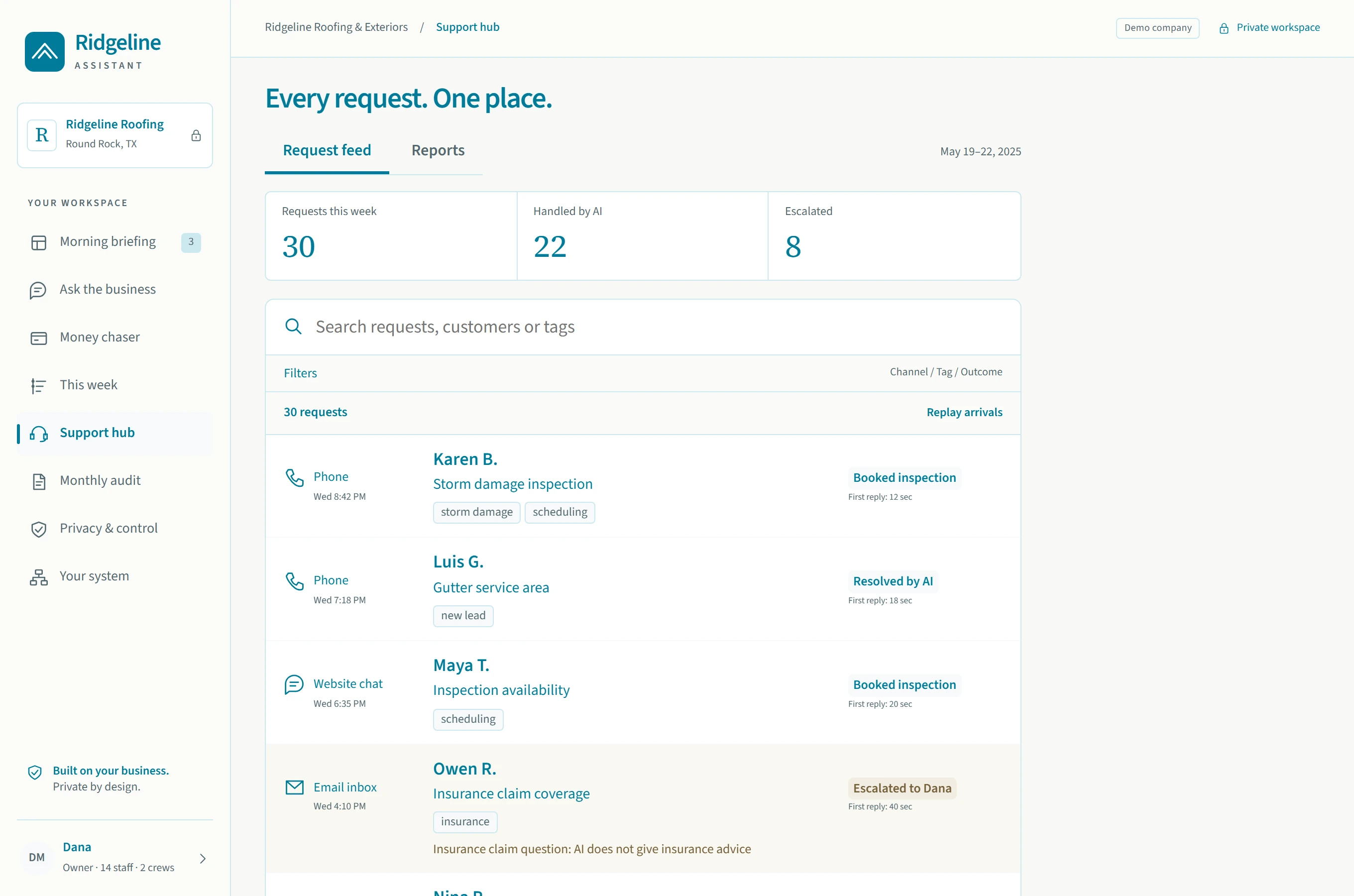Open Your system in the sidebar
This screenshot has width=1354, height=896.
click(115, 576)
